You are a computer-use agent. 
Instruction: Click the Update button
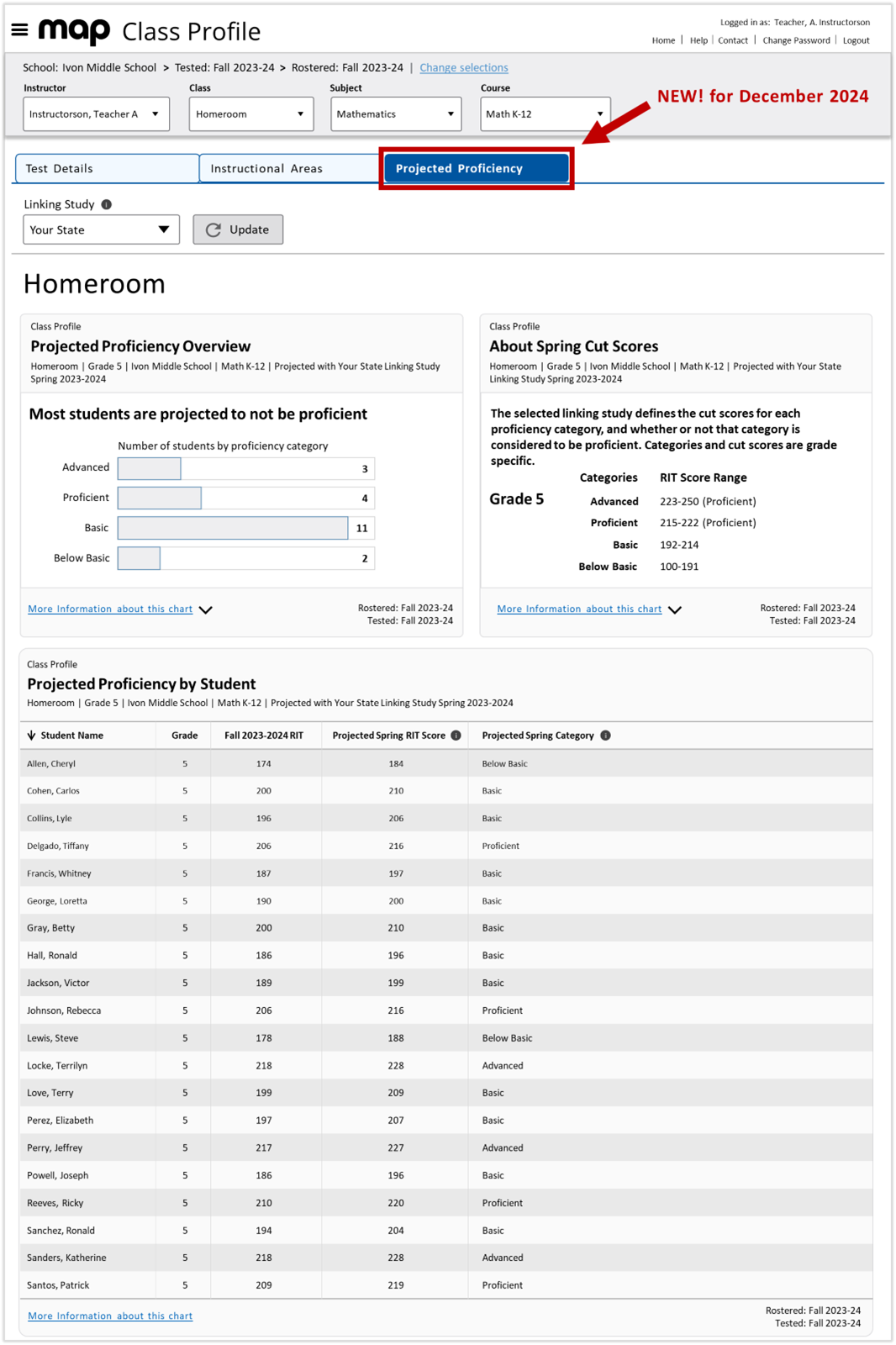pos(239,229)
